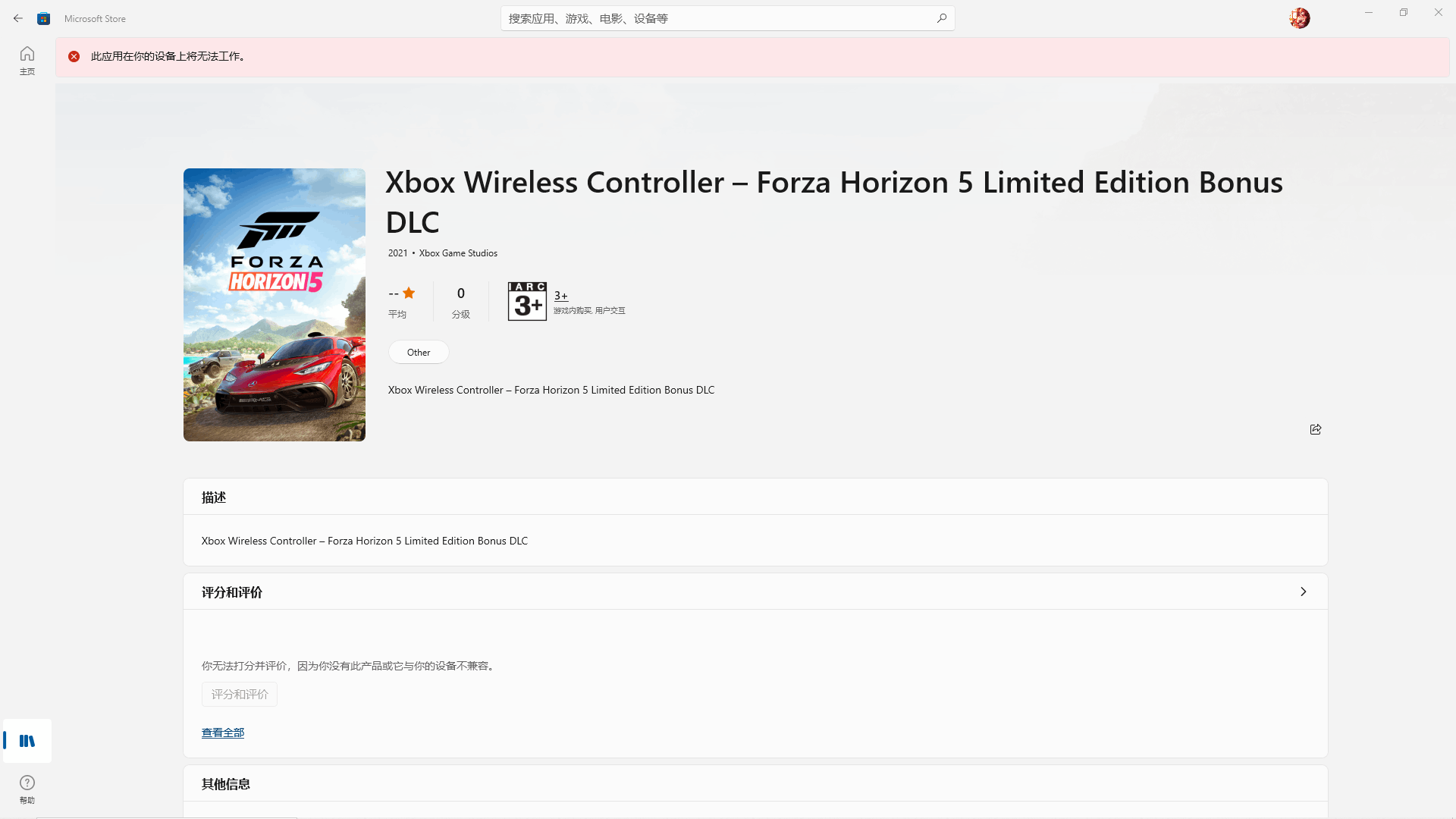This screenshot has width=1456, height=819.
Task: Open the Library in sidebar
Action: [x=27, y=741]
